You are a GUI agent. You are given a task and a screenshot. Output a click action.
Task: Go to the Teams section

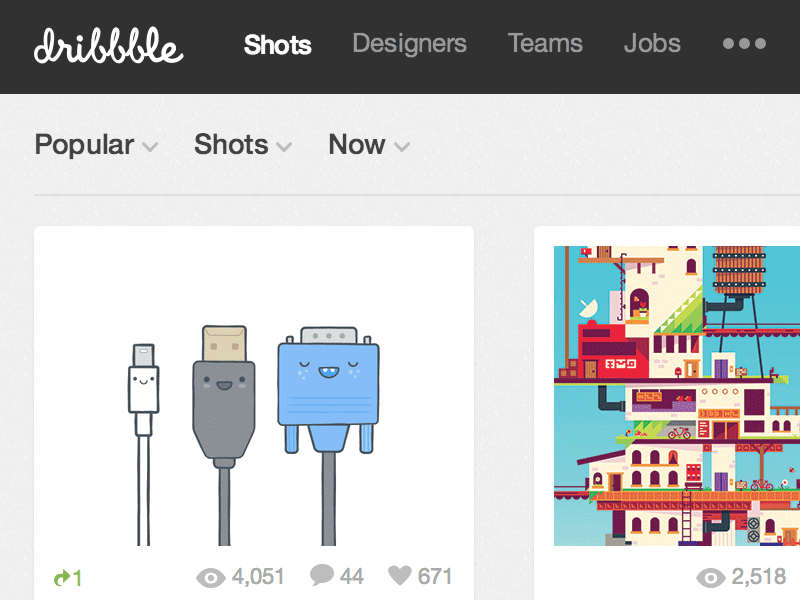pos(545,44)
